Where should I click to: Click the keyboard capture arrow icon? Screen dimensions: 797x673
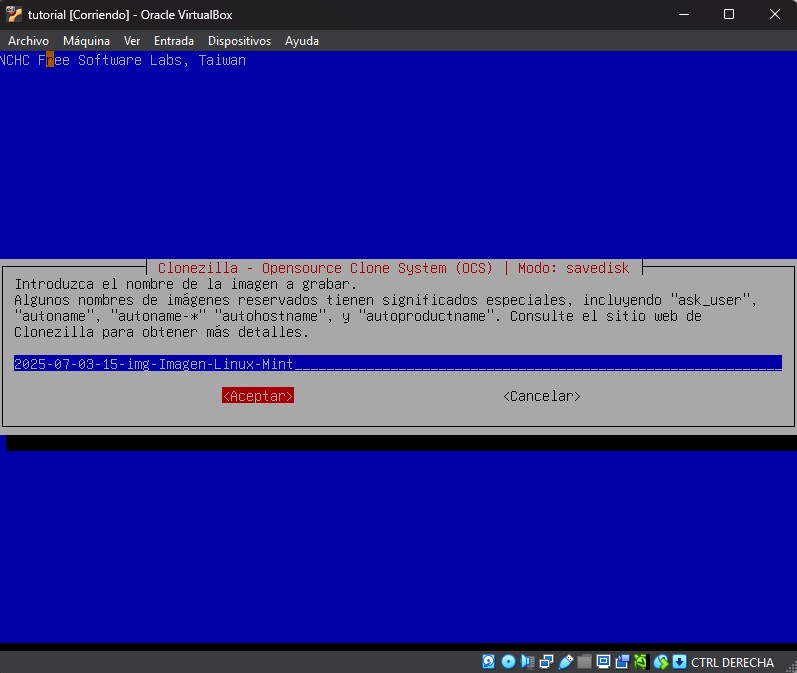[x=680, y=661]
